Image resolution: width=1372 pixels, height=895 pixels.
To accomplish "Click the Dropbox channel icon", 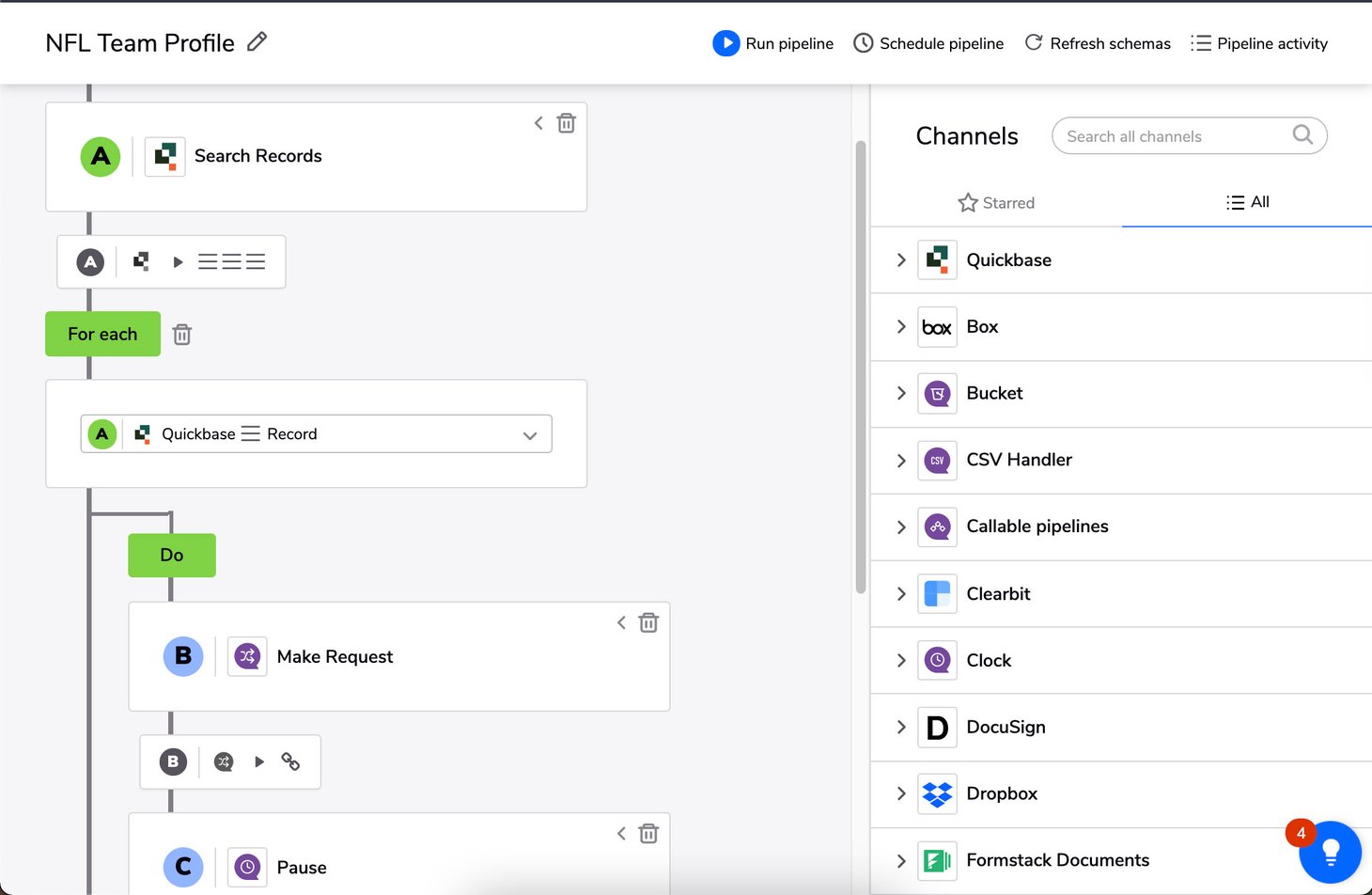I will (936, 793).
